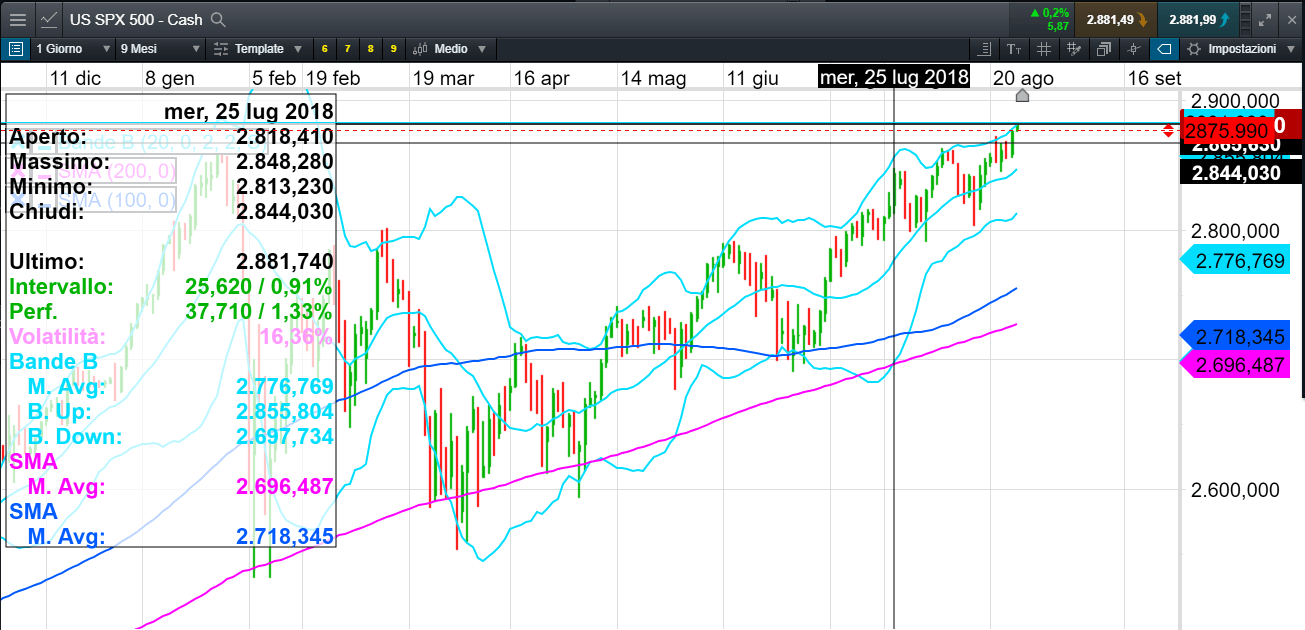Open the Medio candle price dropdown

[449, 48]
